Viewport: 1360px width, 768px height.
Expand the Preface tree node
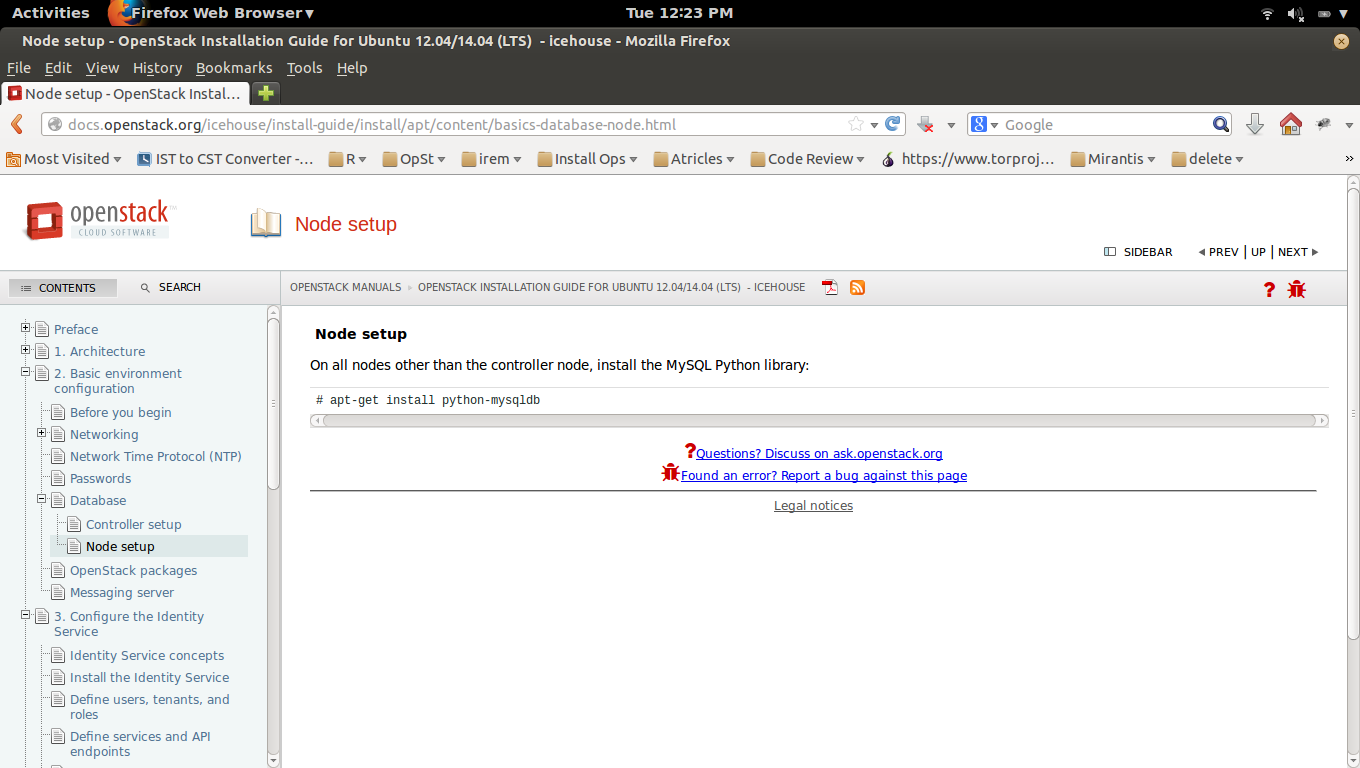click(x=26, y=328)
